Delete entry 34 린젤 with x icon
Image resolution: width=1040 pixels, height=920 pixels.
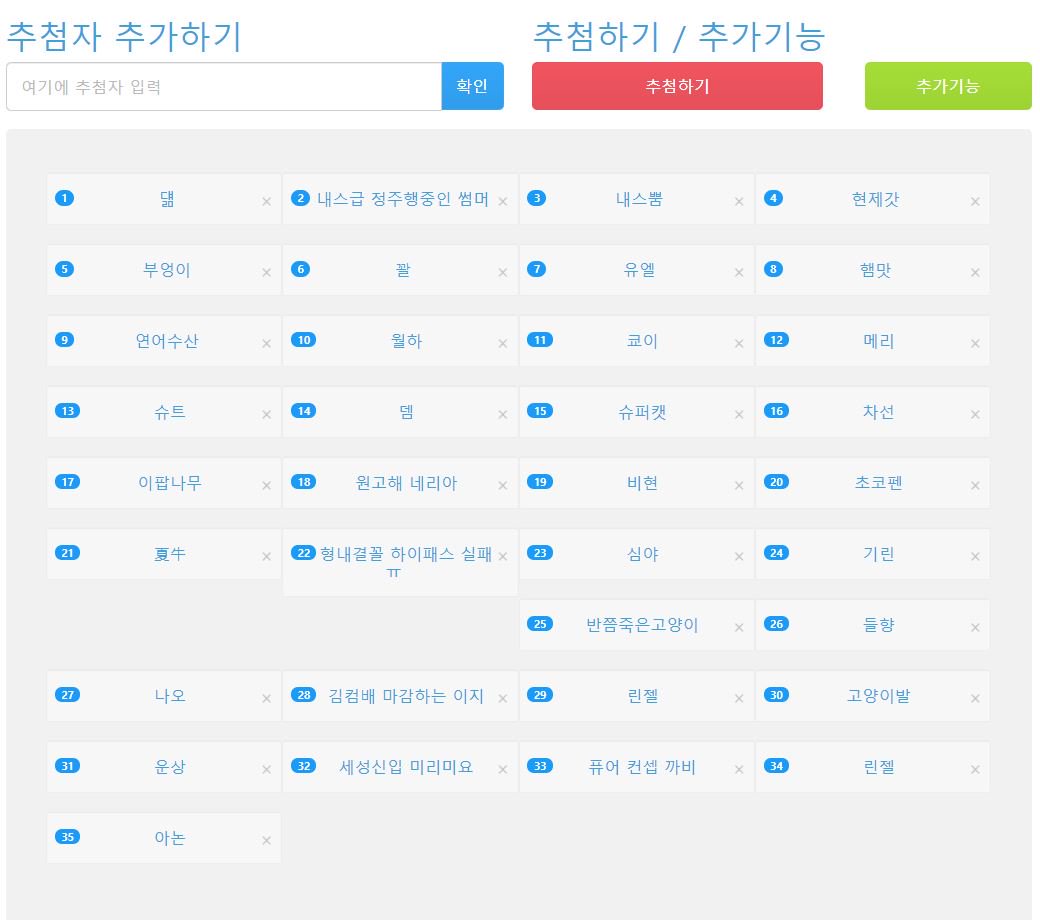(975, 769)
